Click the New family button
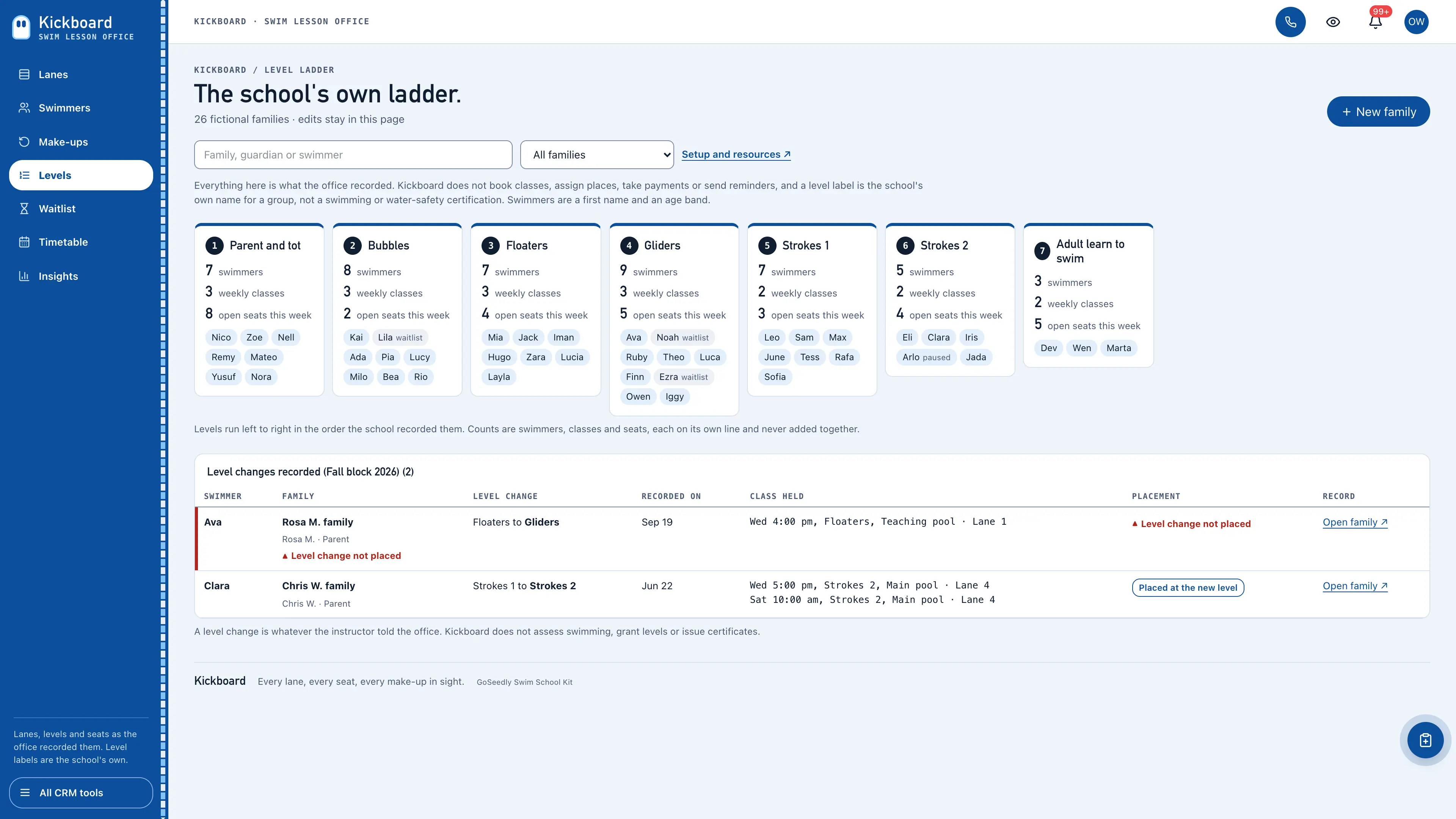Viewport: 1456px width, 819px height. (x=1378, y=112)
